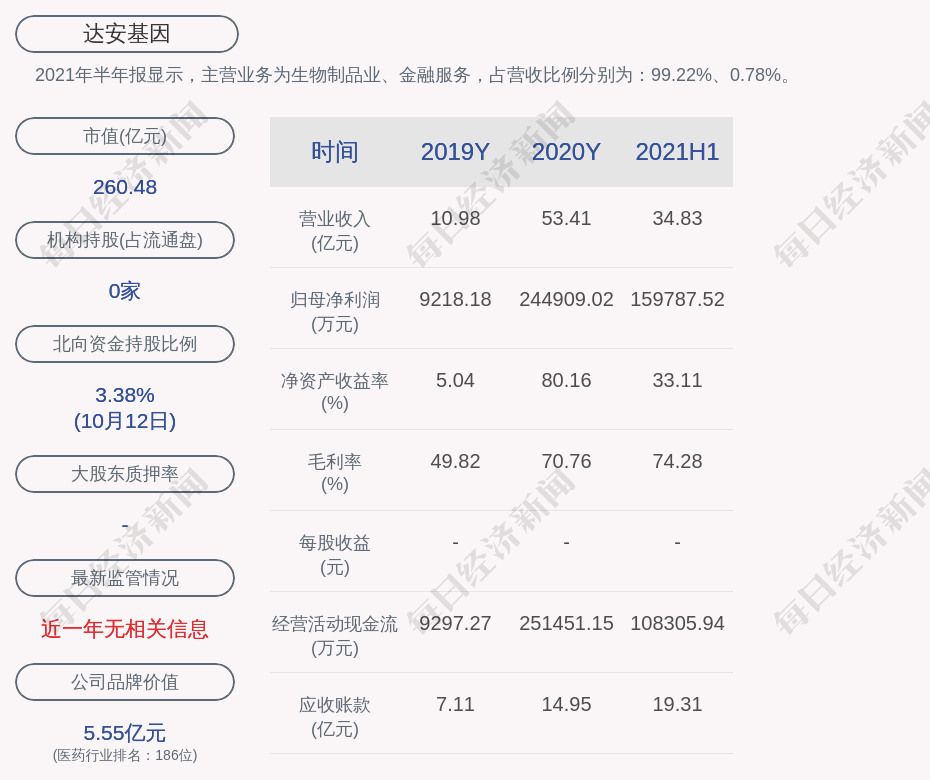Select the 2021H1 column header

[x=677, y=152]
